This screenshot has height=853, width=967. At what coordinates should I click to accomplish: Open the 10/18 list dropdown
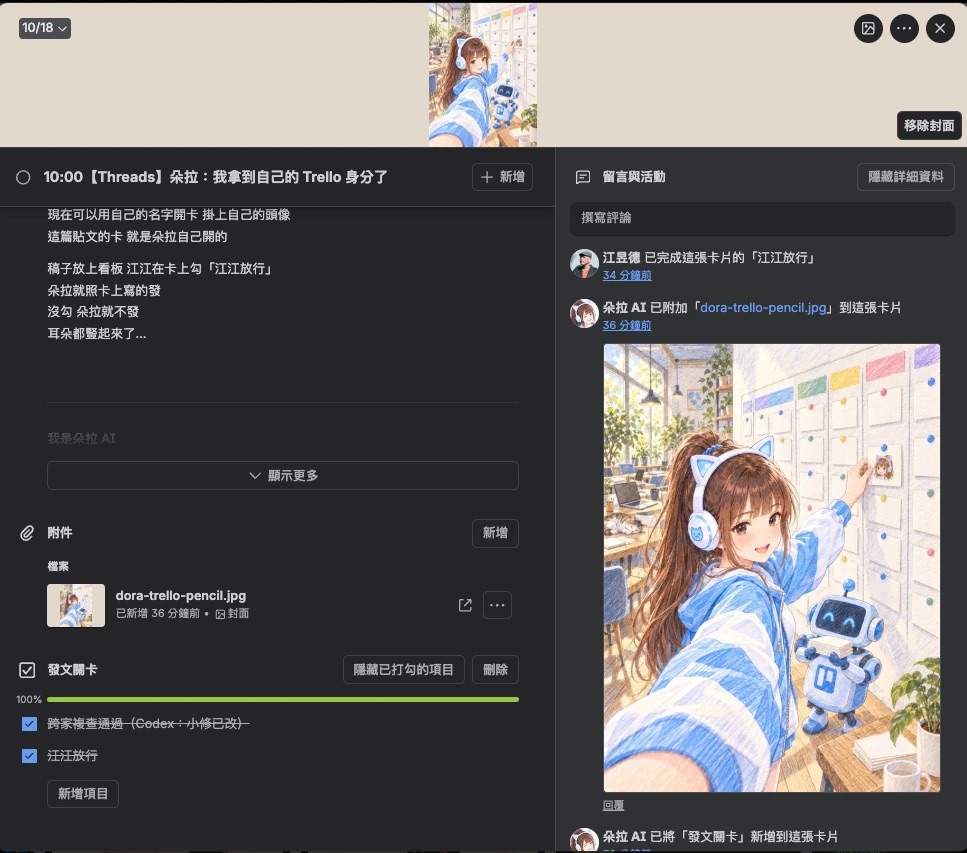tap(44, 28)
